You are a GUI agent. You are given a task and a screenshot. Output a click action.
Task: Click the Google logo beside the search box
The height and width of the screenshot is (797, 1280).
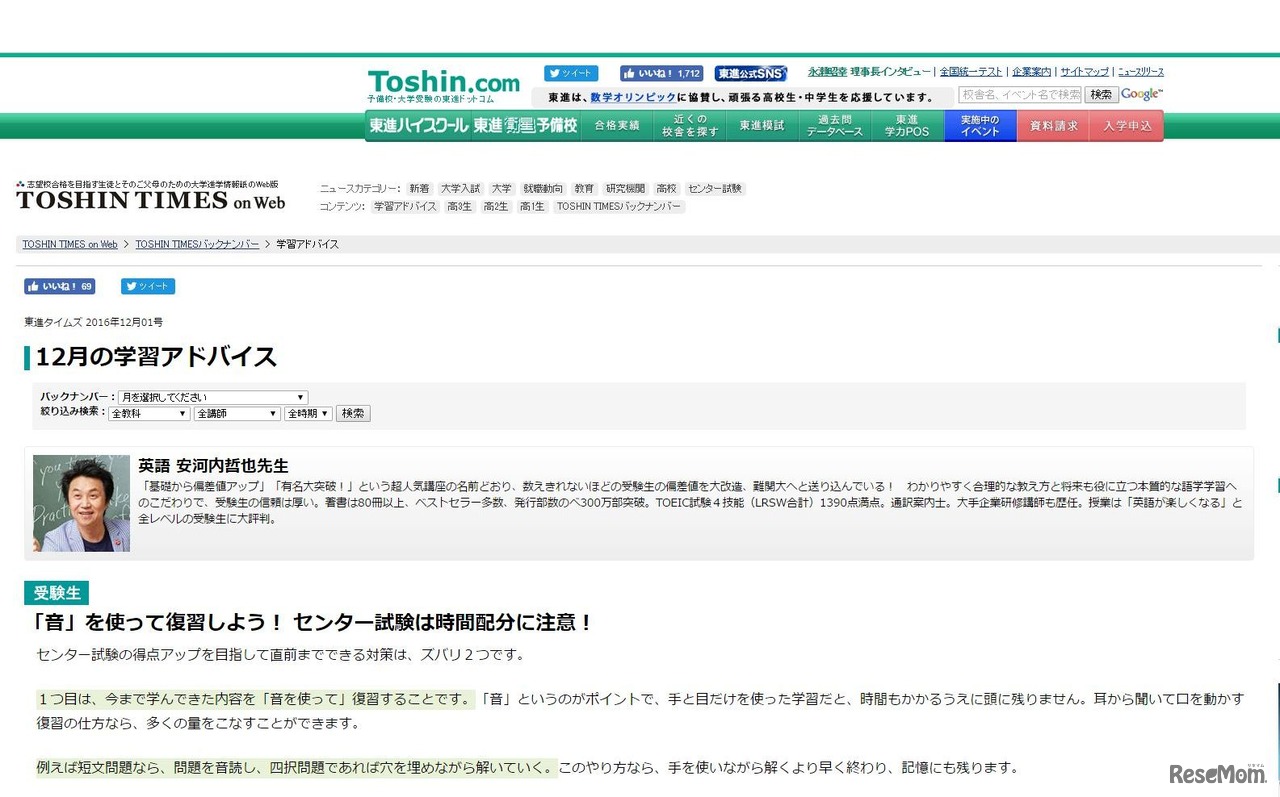point(1140,93)
